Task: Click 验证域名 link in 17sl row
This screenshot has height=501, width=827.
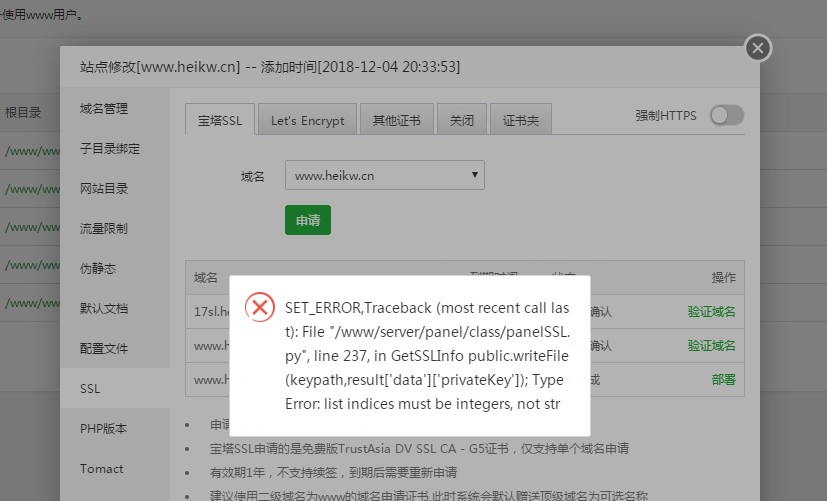Action: tap(711, 312)
